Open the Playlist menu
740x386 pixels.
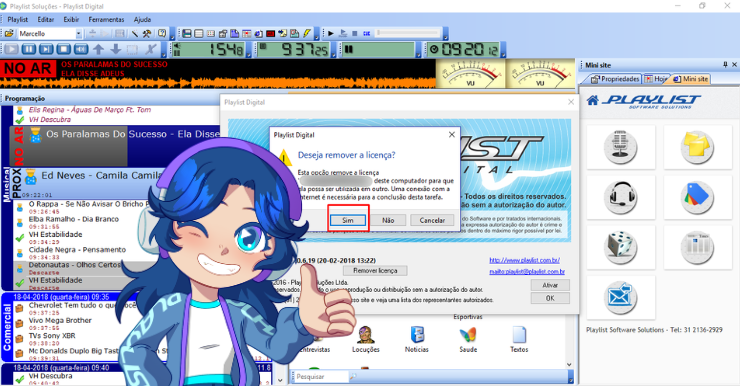click(x=17, y=19)
